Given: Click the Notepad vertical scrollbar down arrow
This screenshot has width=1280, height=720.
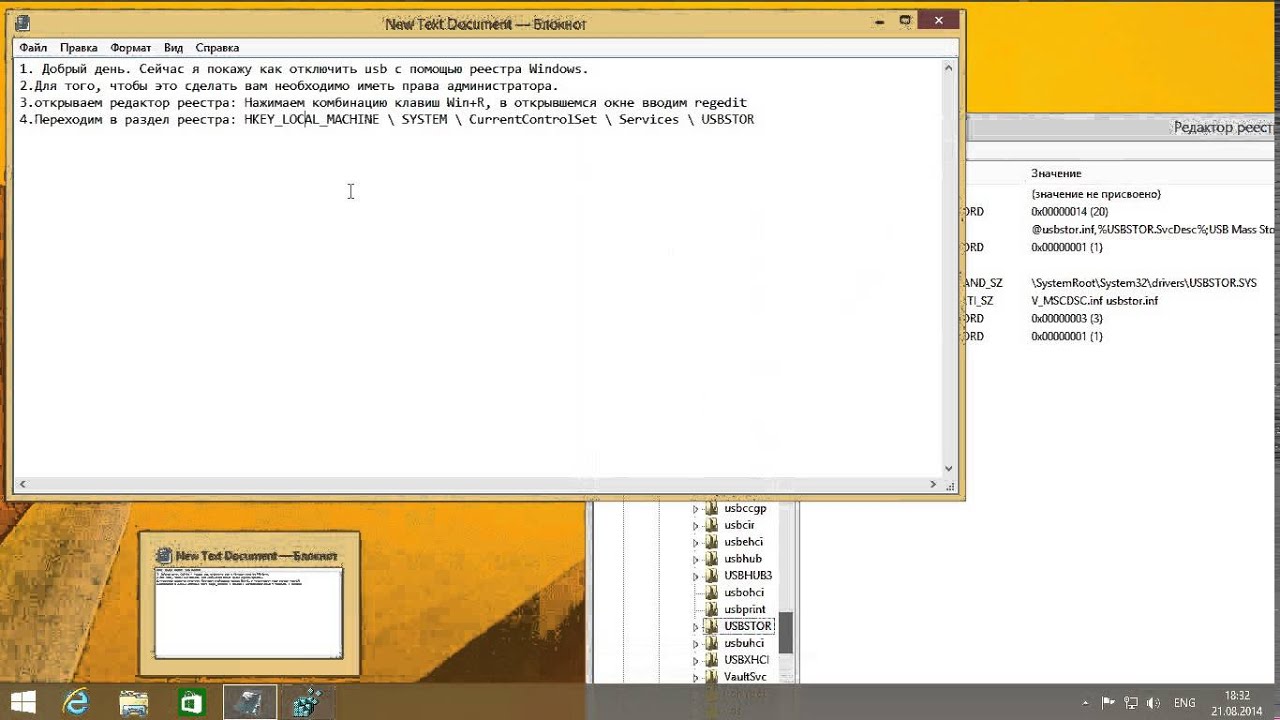Looking at the screenshot, I should click(949, 468).
